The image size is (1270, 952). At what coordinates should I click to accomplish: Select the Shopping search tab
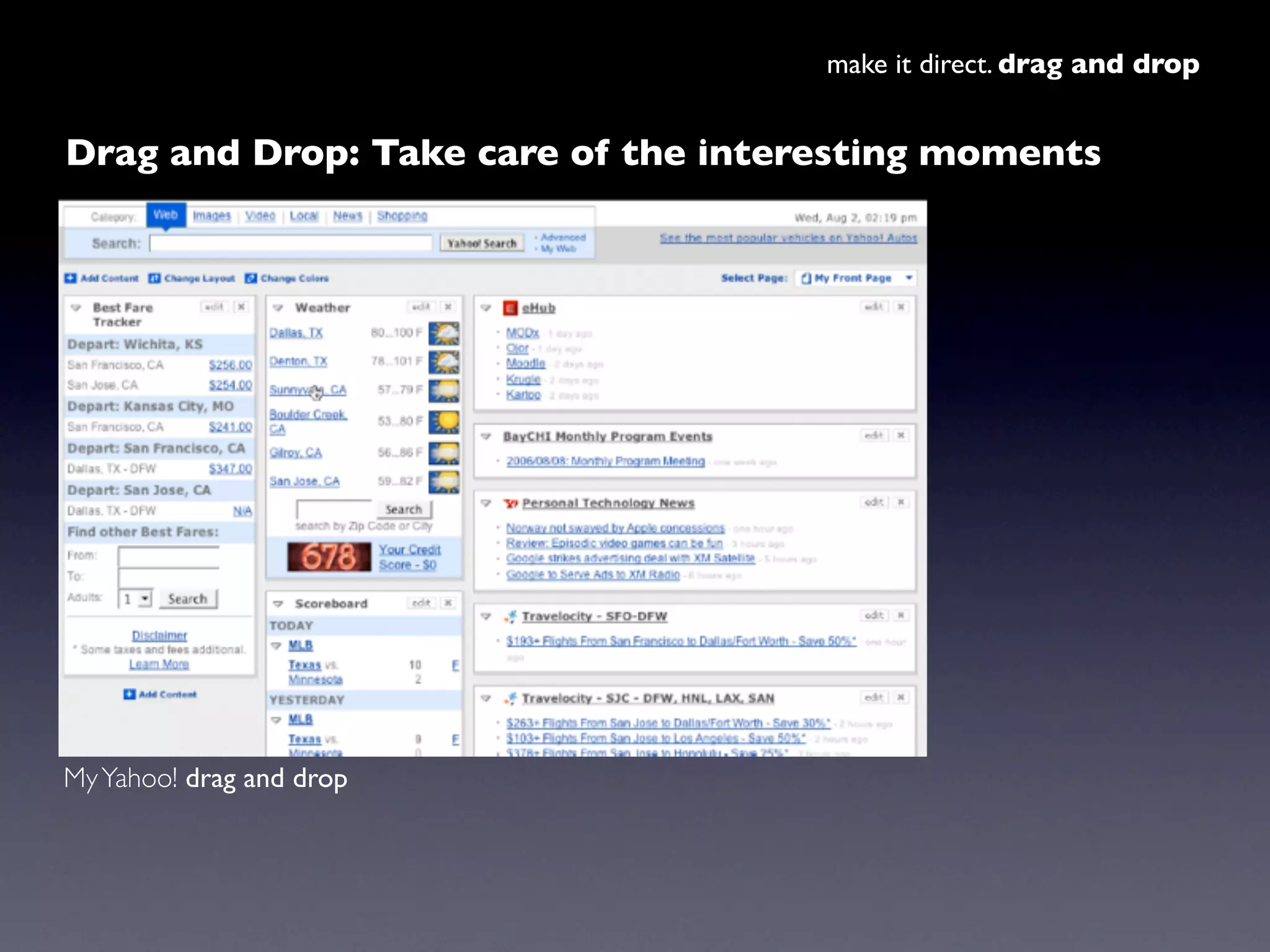click(x=402, y=216)
